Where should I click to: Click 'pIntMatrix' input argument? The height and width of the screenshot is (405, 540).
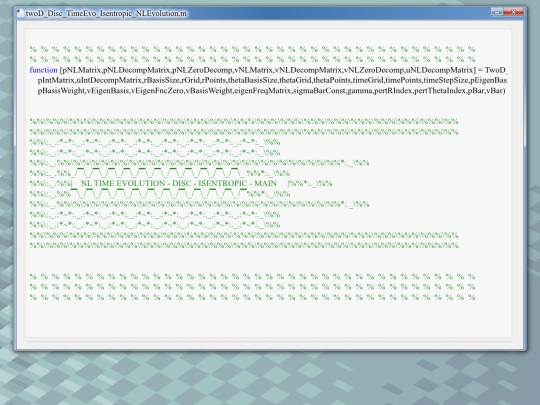[x=56, y=80]
